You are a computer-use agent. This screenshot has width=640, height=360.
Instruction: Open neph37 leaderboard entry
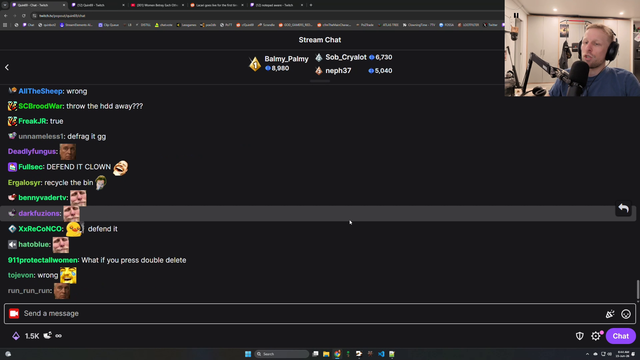(x=338, y=71)
